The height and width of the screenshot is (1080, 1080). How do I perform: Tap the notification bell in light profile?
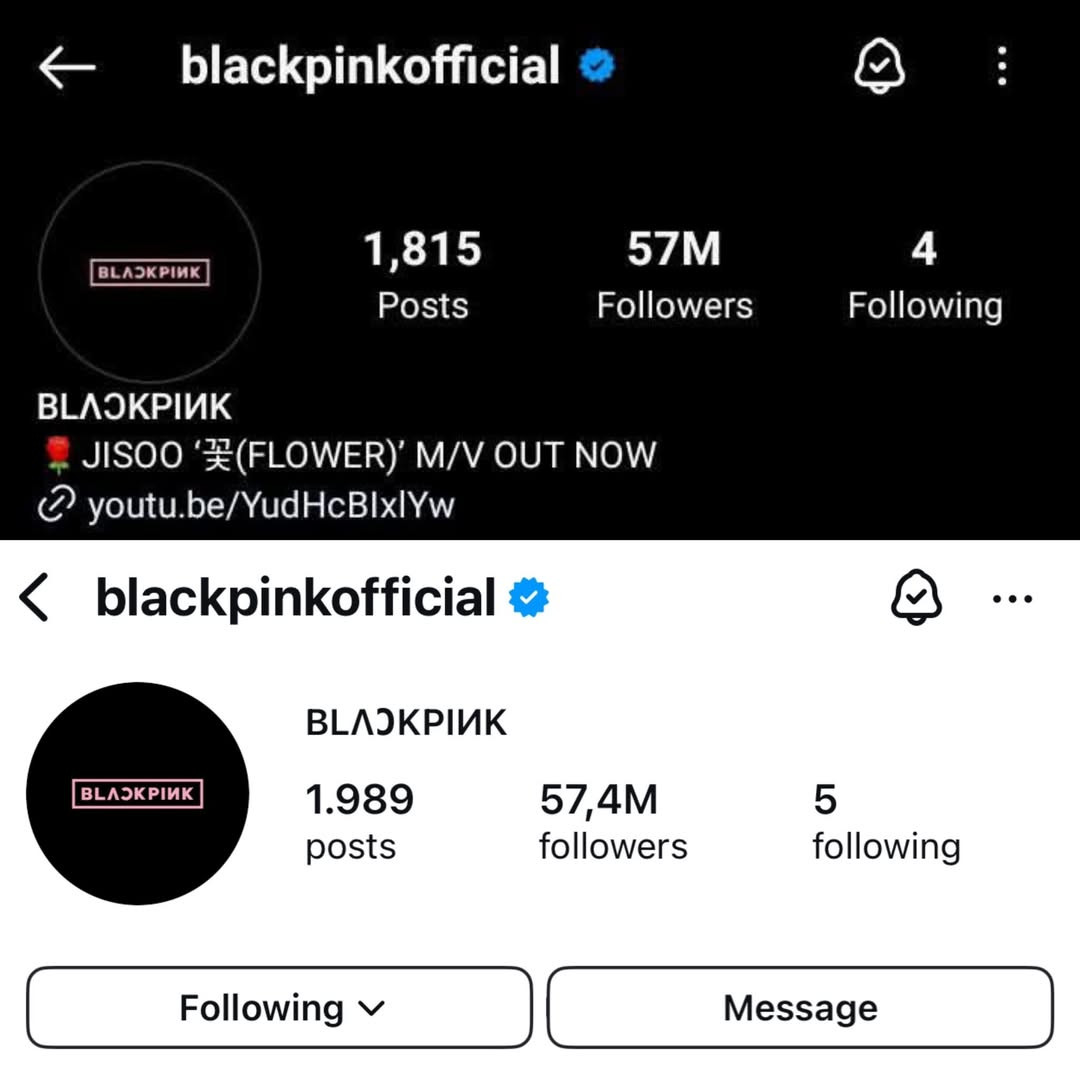click(x=916, y=597)
